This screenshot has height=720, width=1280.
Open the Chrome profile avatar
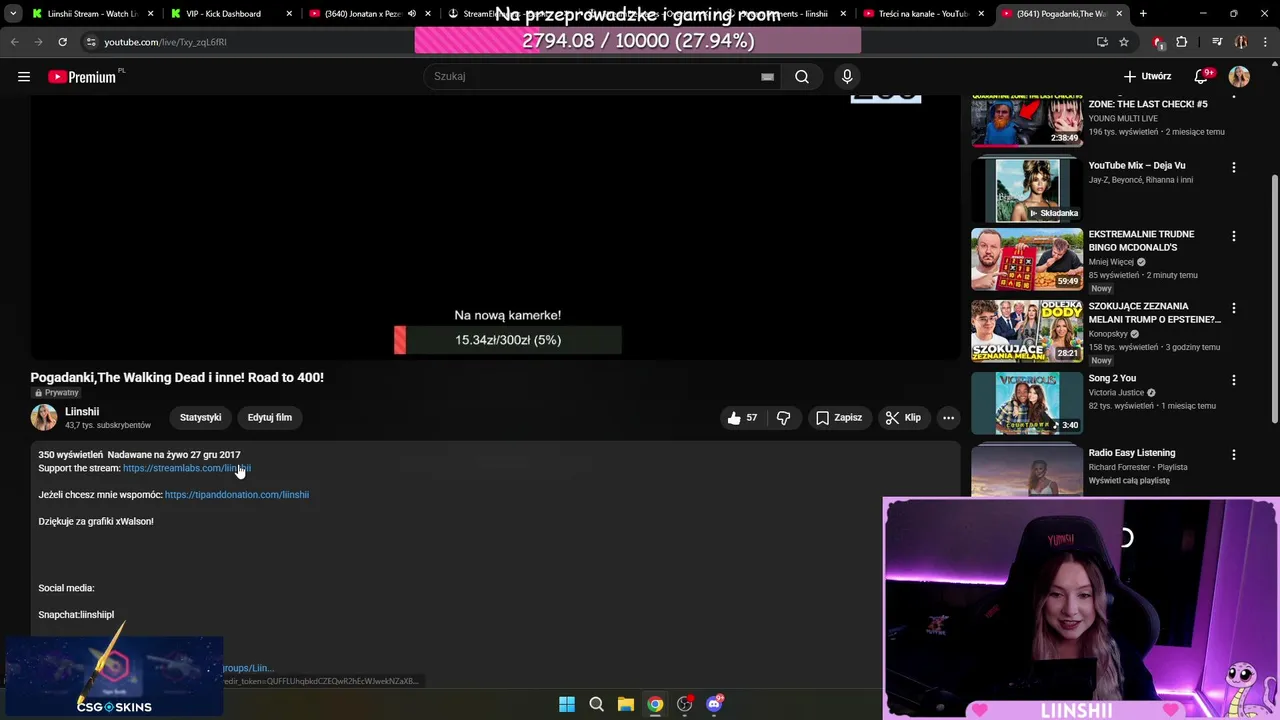(1241, 42)
